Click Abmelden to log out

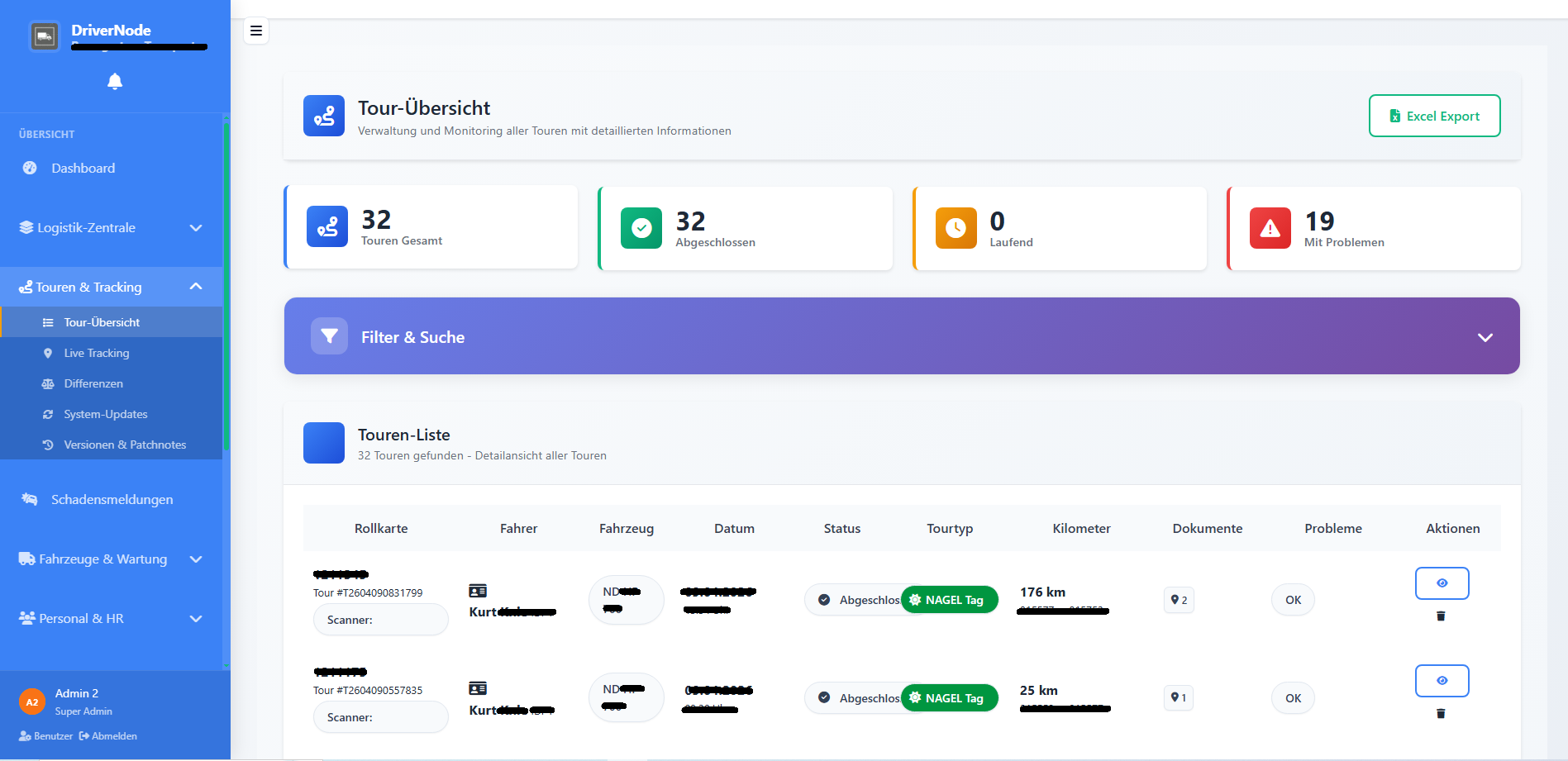tap(108, 736)
